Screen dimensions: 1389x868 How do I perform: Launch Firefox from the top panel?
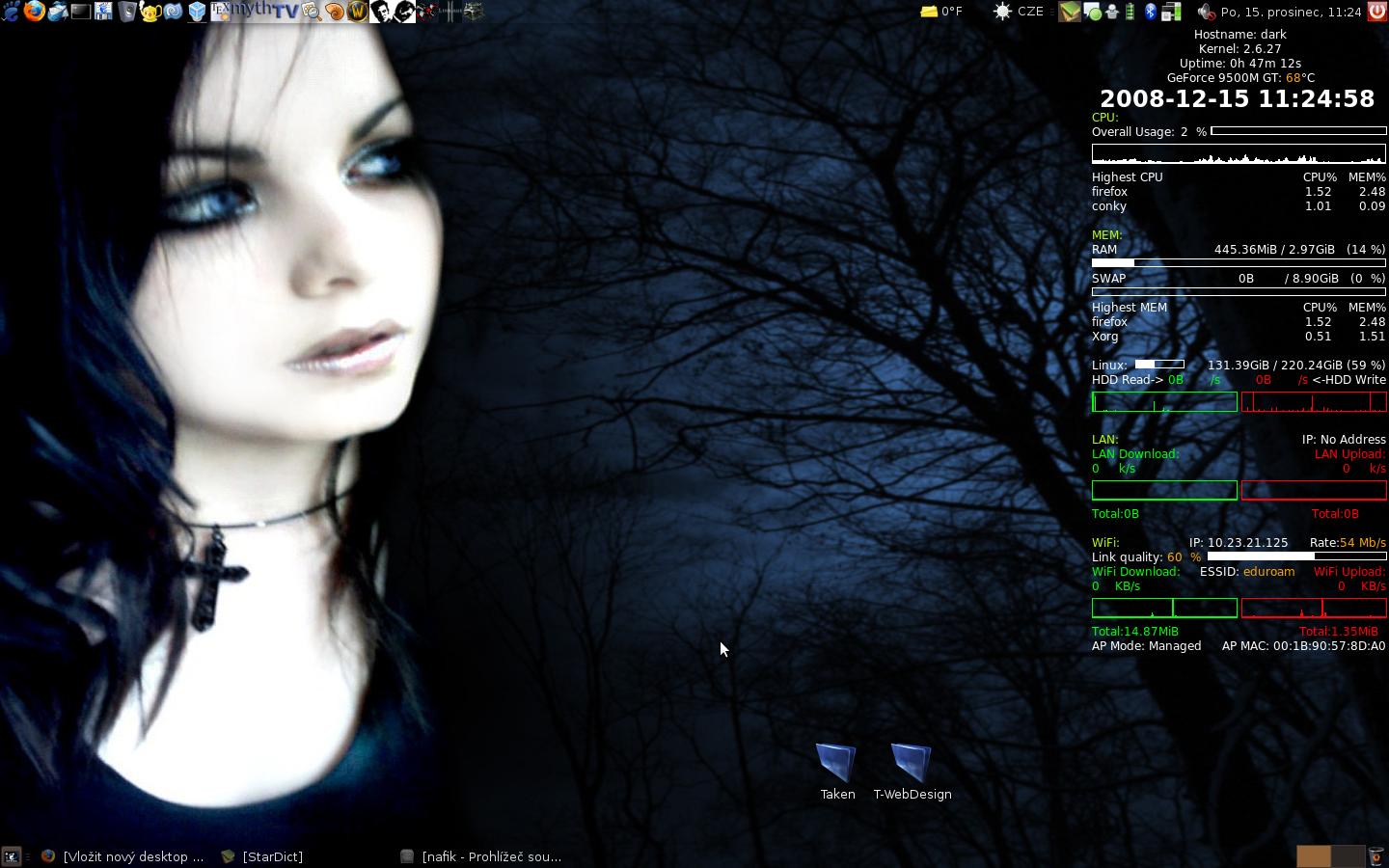tap(35, 12)
